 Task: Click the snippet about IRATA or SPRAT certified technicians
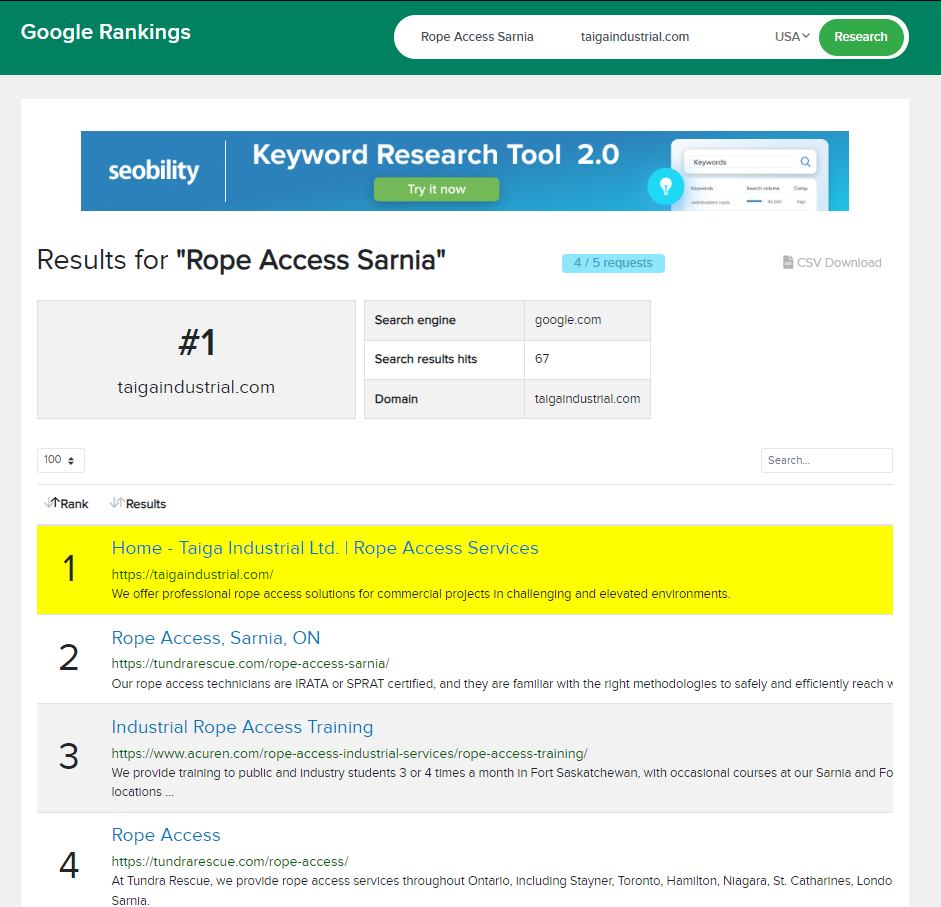pyautogui.click(x=502, y=684)
